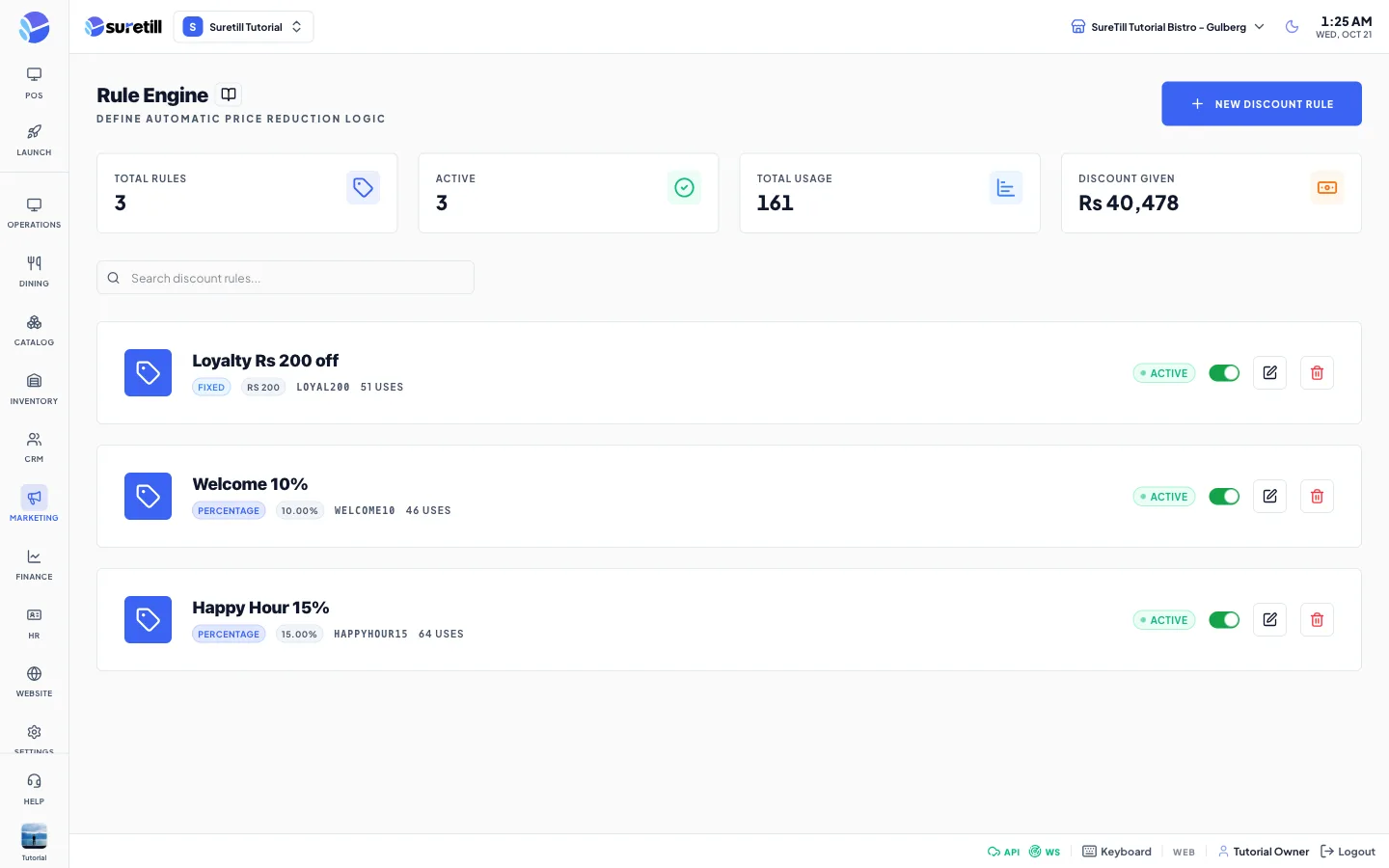The image size is (1389, 868).
Task: Click the Total Usage card
Action: 889,193
